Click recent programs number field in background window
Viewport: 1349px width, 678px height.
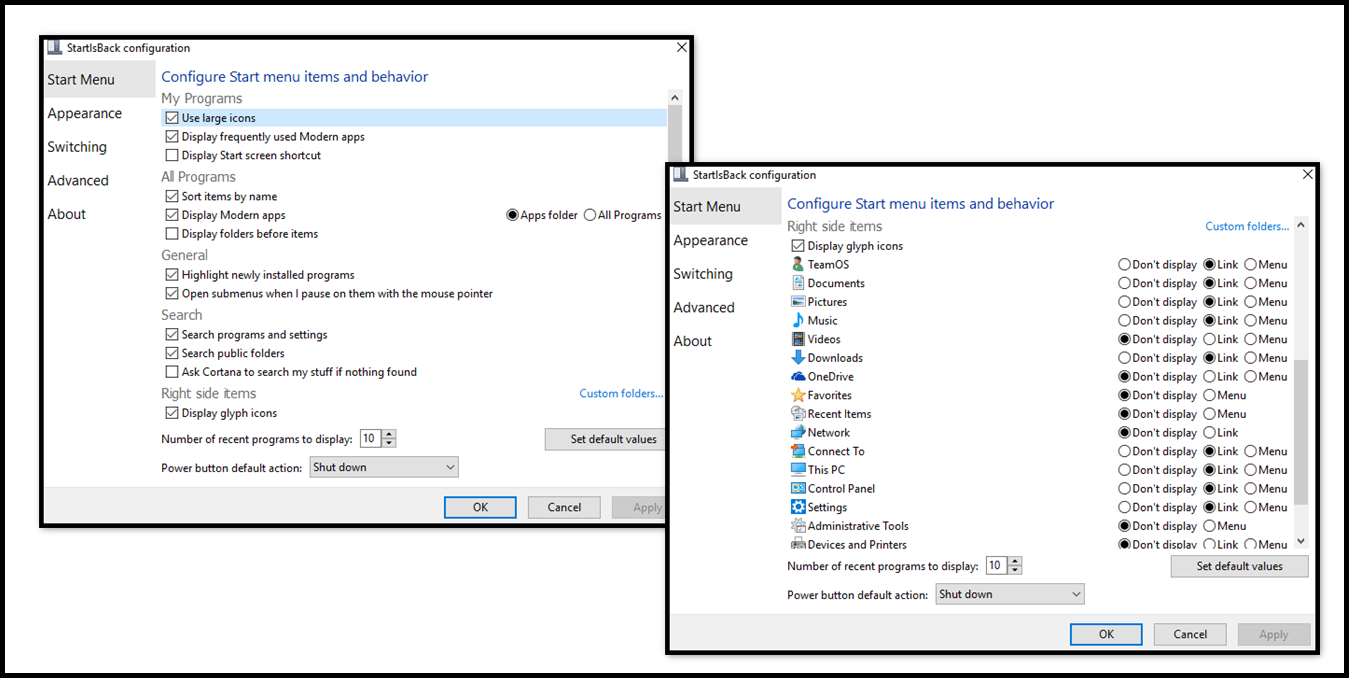coord(371,439)
